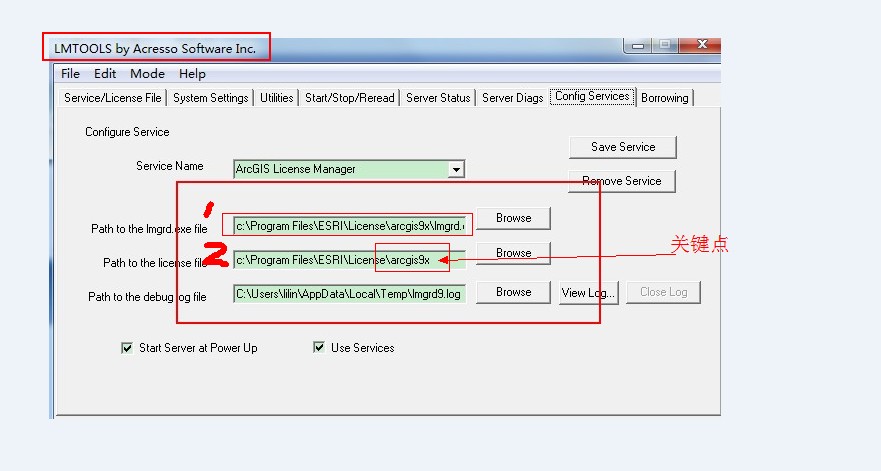Click the license file path field

tap(349, 260)
